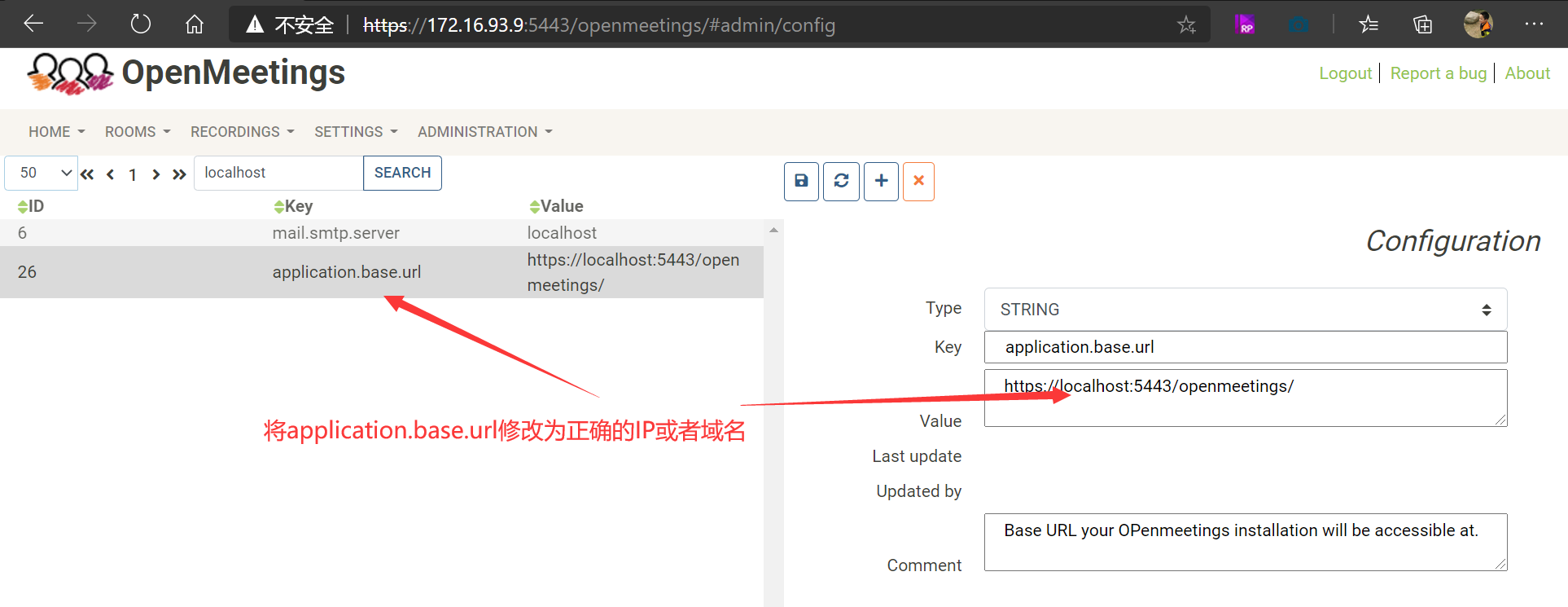Click the browser address bar URL
The width and height of the screenshot is (1568, 607).
pos(599,25)
